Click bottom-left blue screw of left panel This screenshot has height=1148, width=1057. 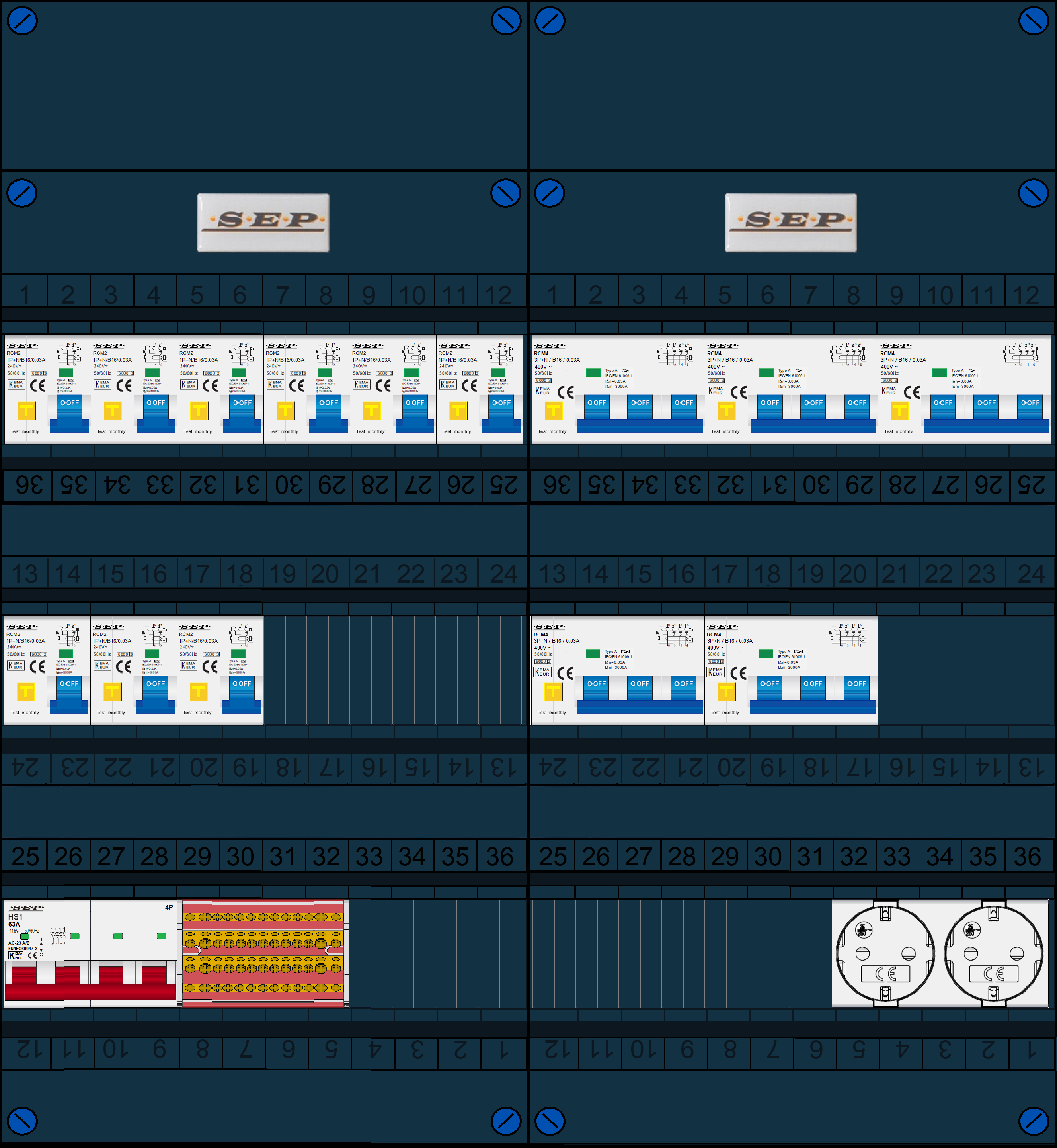pos(22,1121)
